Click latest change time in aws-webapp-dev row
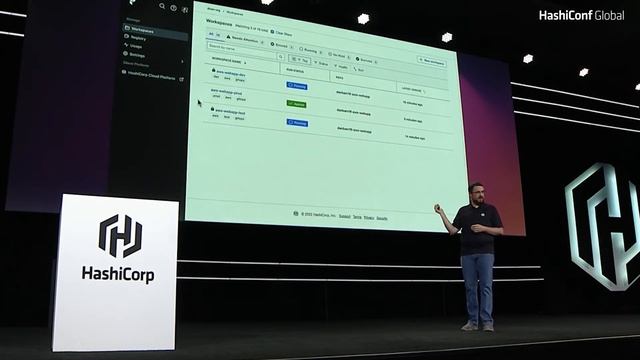 click(x=412, y=104)
